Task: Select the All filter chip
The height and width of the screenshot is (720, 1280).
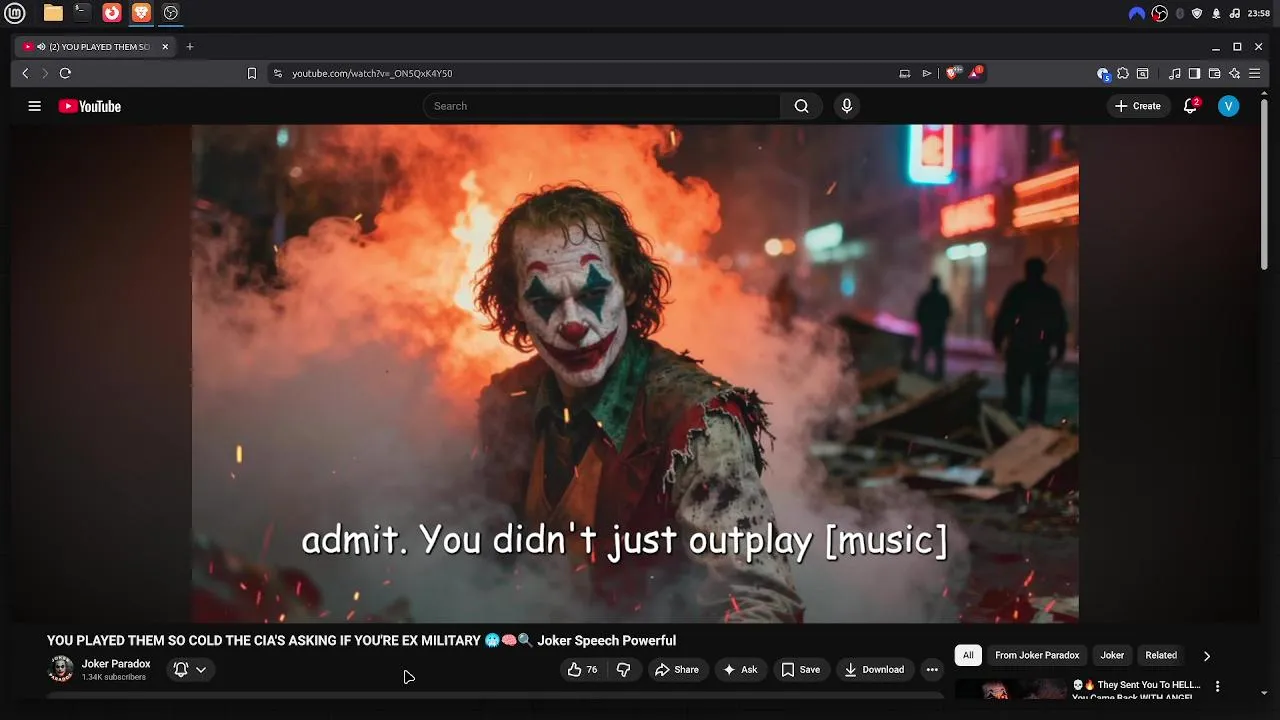Action: click(968, 655)
